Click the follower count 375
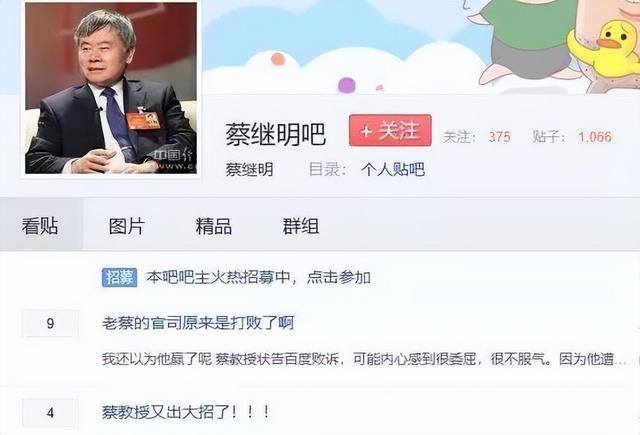The width and height of the screenshot is (640, 435). click(500, 137)
